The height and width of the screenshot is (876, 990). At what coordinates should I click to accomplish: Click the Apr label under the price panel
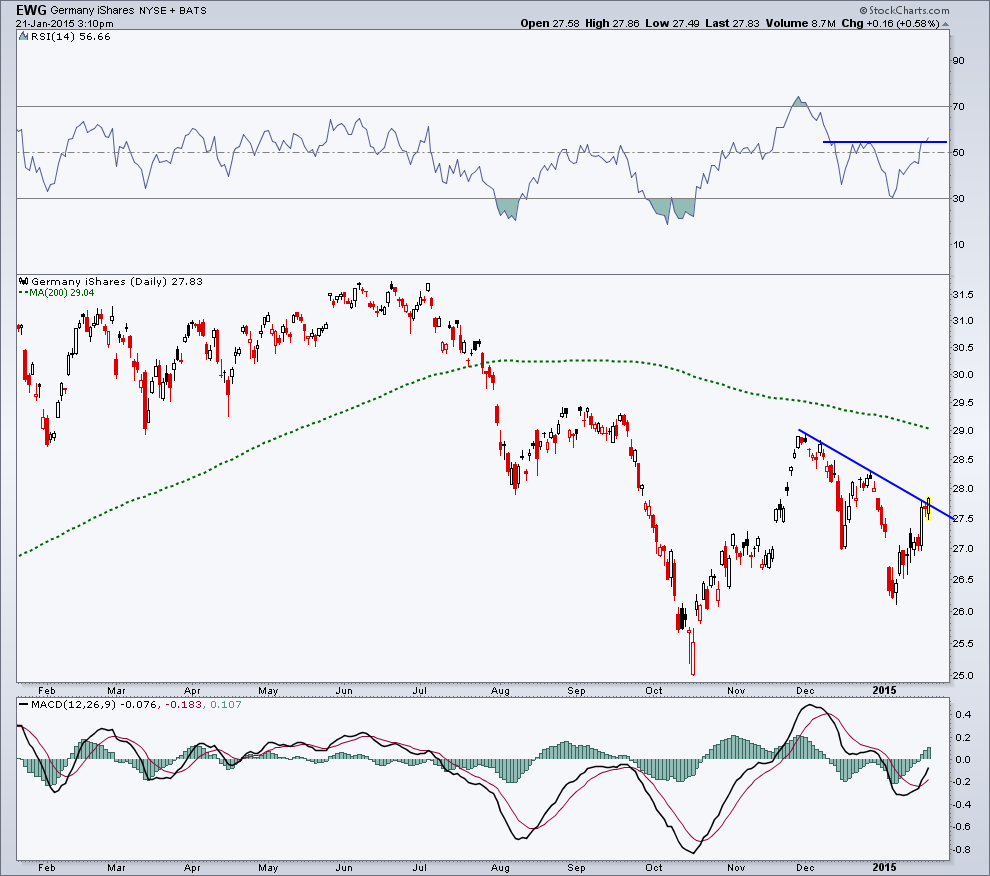click(x=193, y=691)
